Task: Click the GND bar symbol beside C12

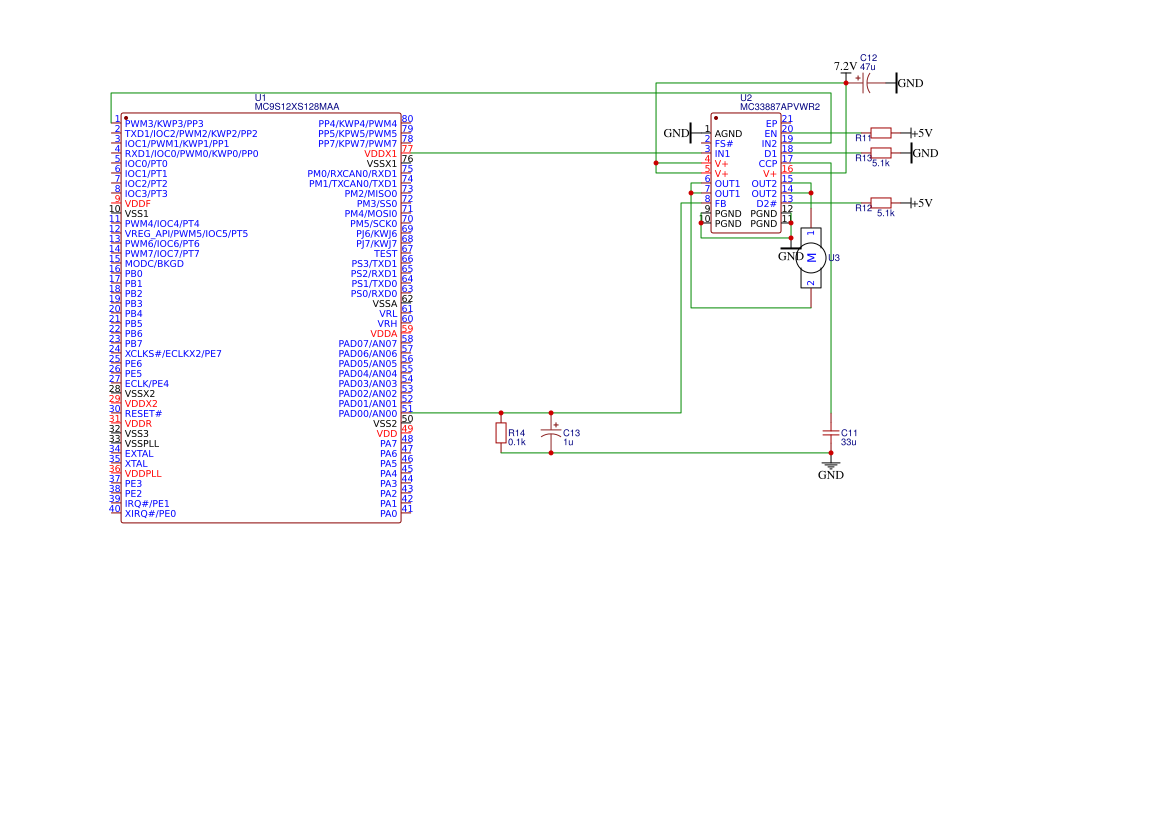Action: [x=896, y=83]
